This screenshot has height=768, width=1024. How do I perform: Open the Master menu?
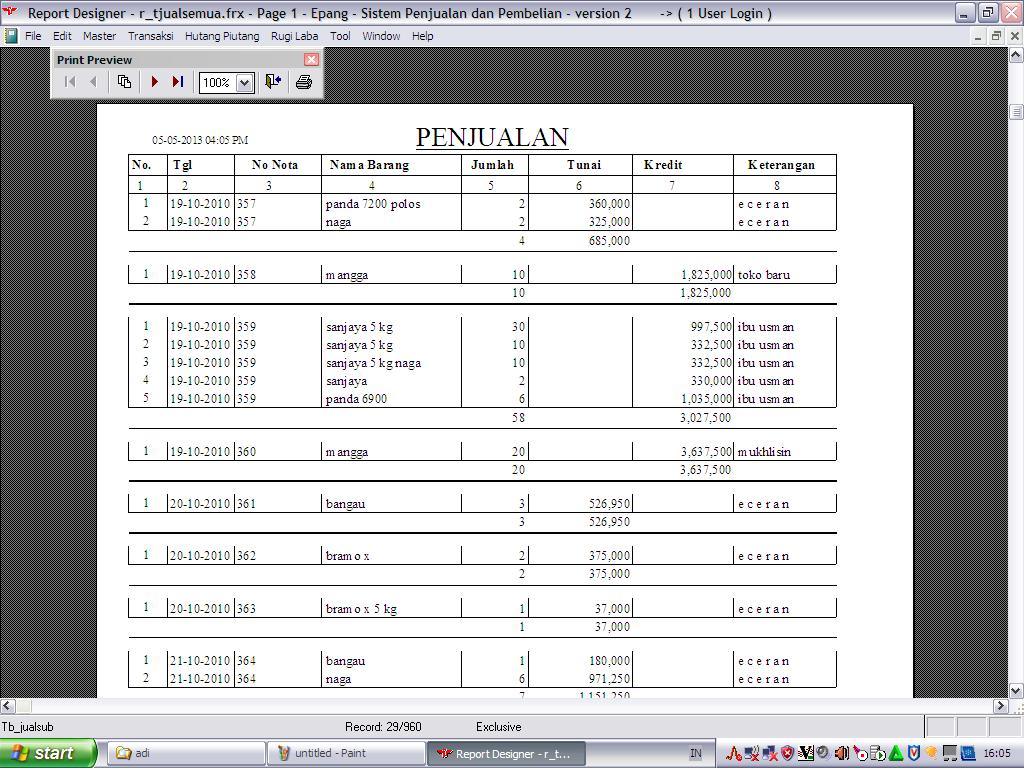pos(99,36)
